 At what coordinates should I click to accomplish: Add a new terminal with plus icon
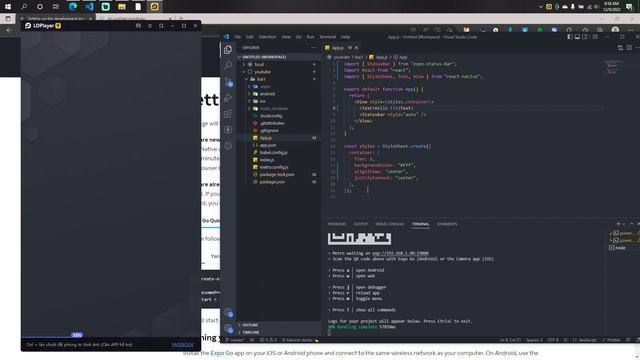pos(618,224)
